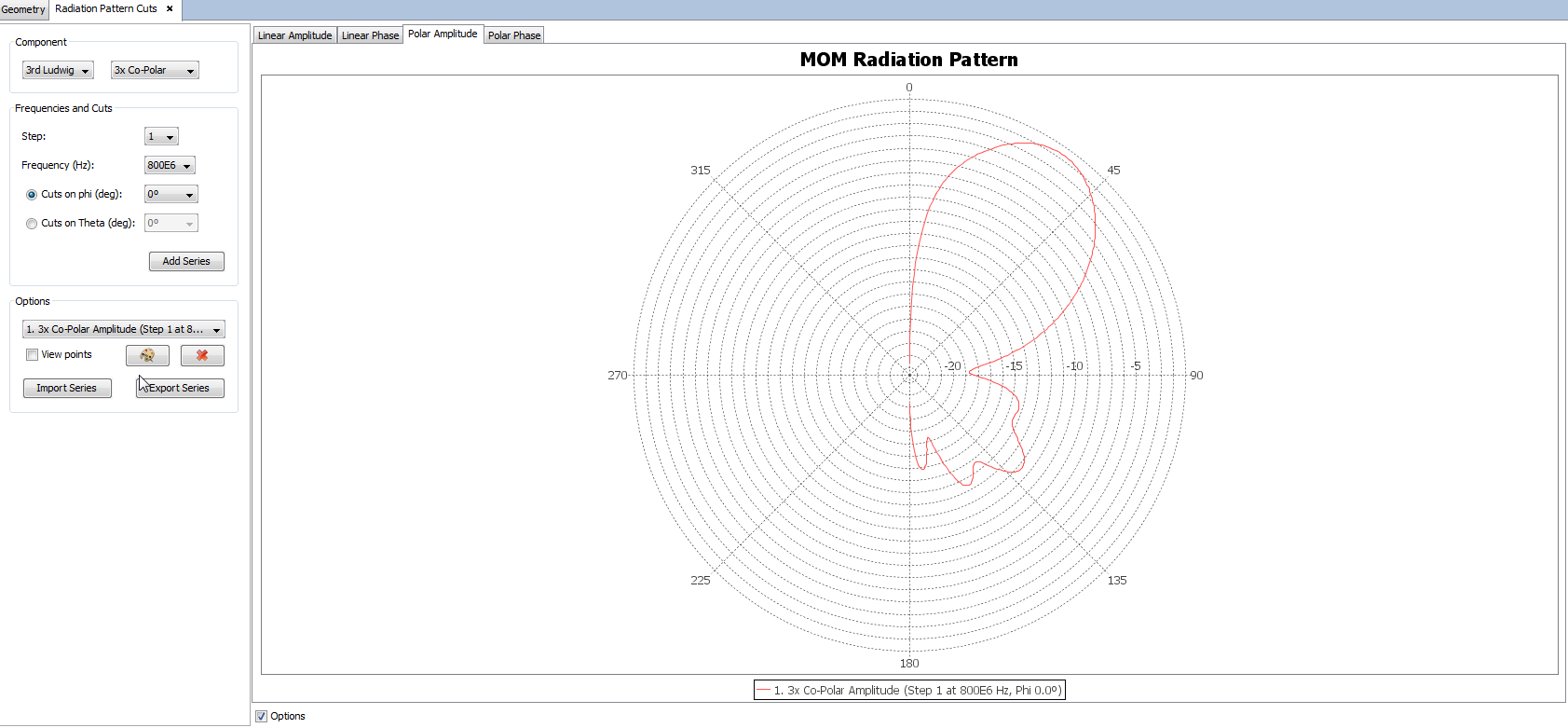Switch to the Polar Phase tab
The width and height of the screenshot is (1568, 728).
pos(513,35)
